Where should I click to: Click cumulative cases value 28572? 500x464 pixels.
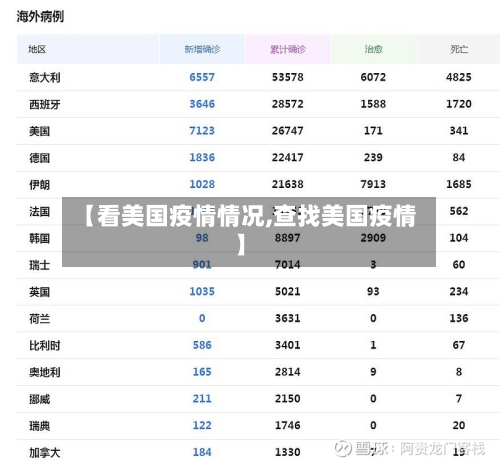click(x=288, y=104)
